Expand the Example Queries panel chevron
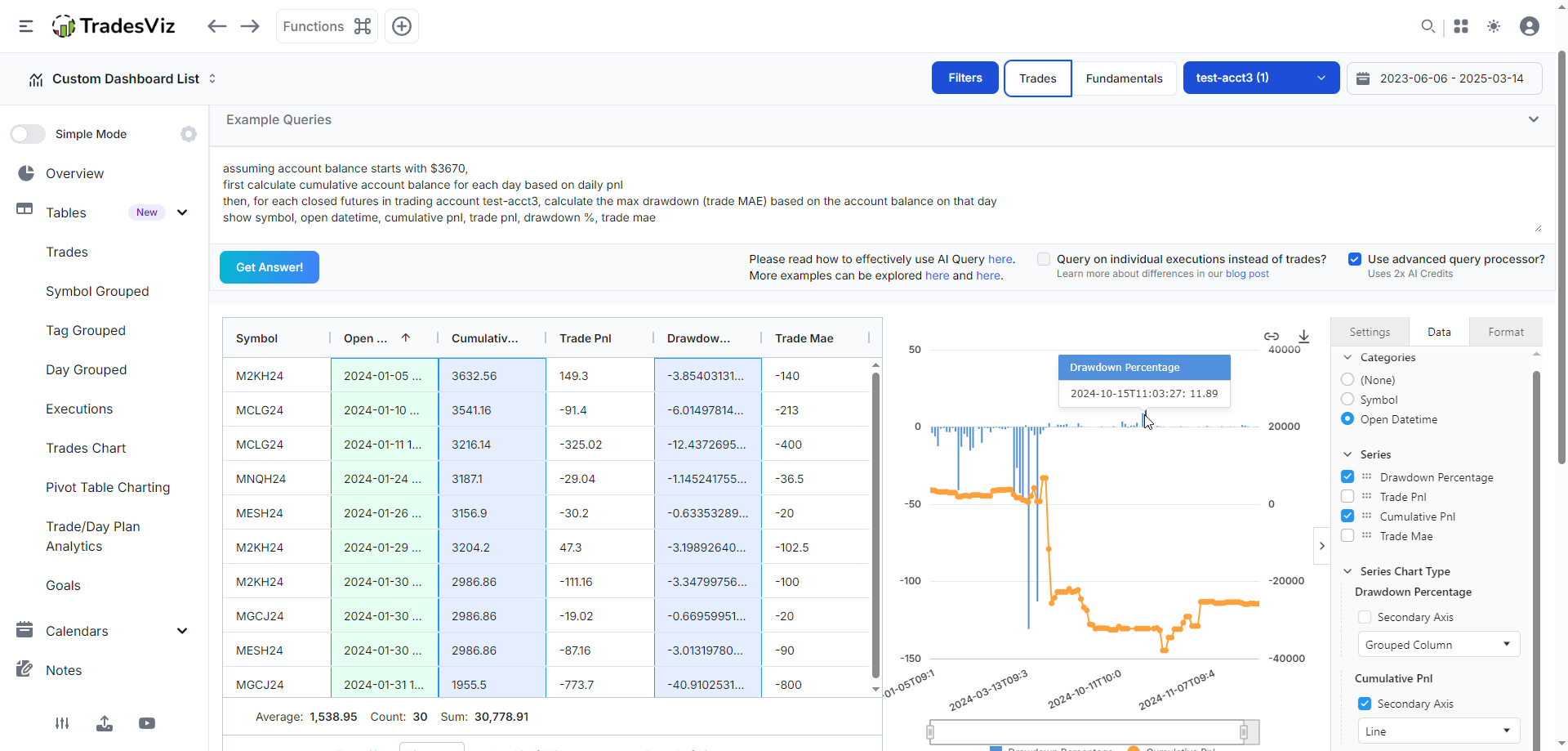 coord(1534,119)
